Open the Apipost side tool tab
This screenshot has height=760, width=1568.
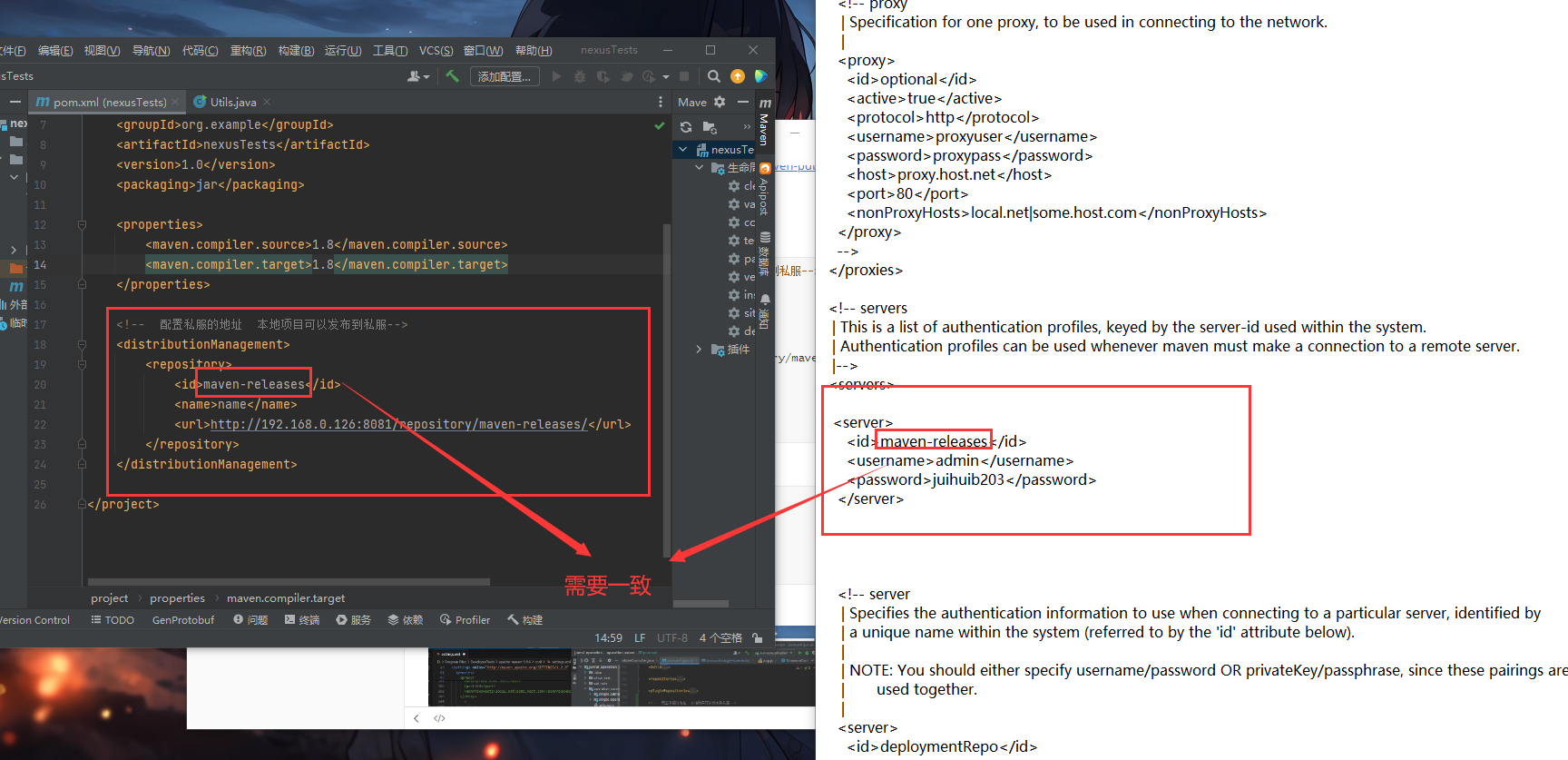pos(765,189)
